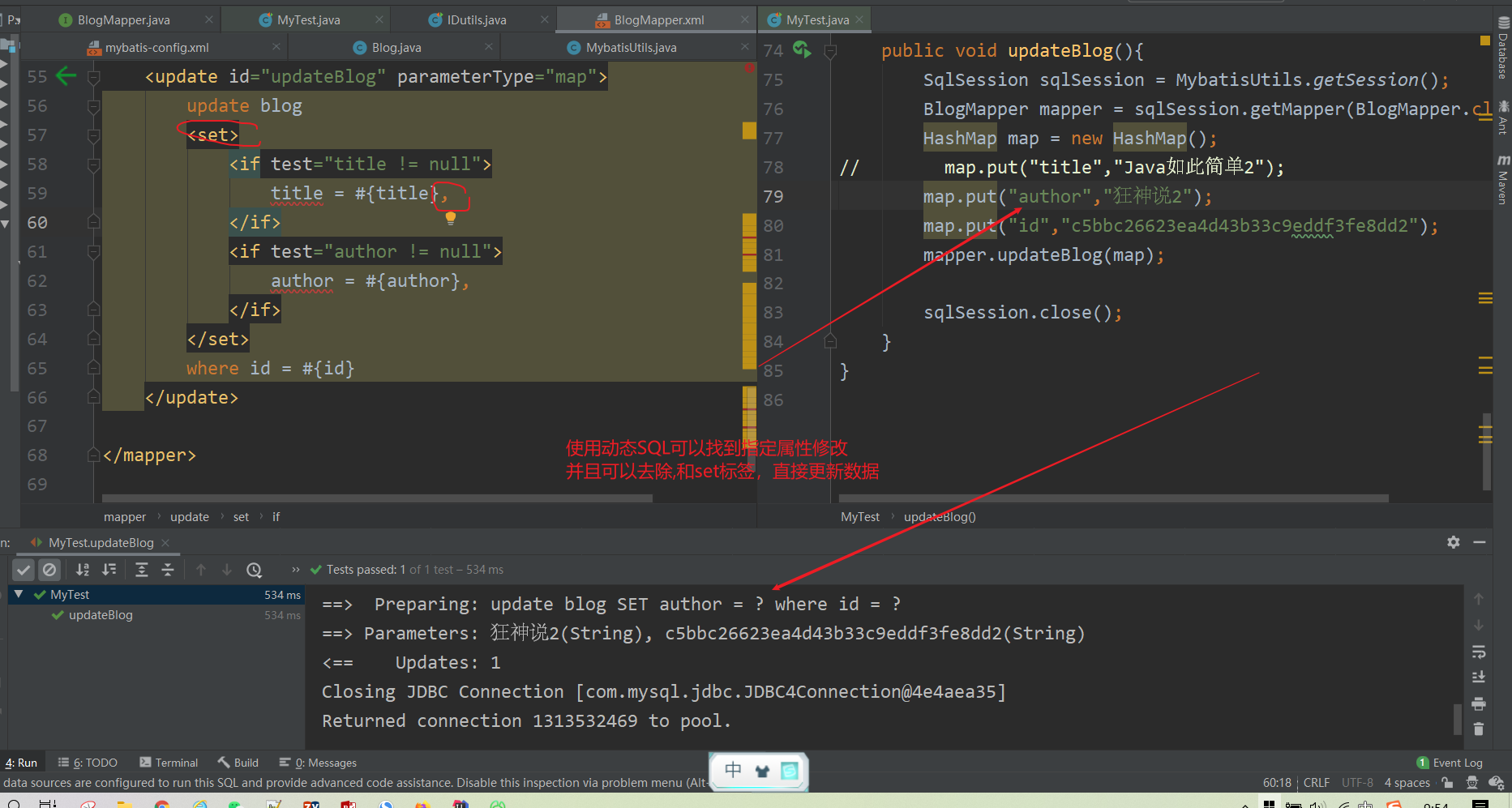Image resolution: width=1512 pixels, height=808 pixels.
Task: Open the Messages tool window
Action: click(x=318, y=763)
